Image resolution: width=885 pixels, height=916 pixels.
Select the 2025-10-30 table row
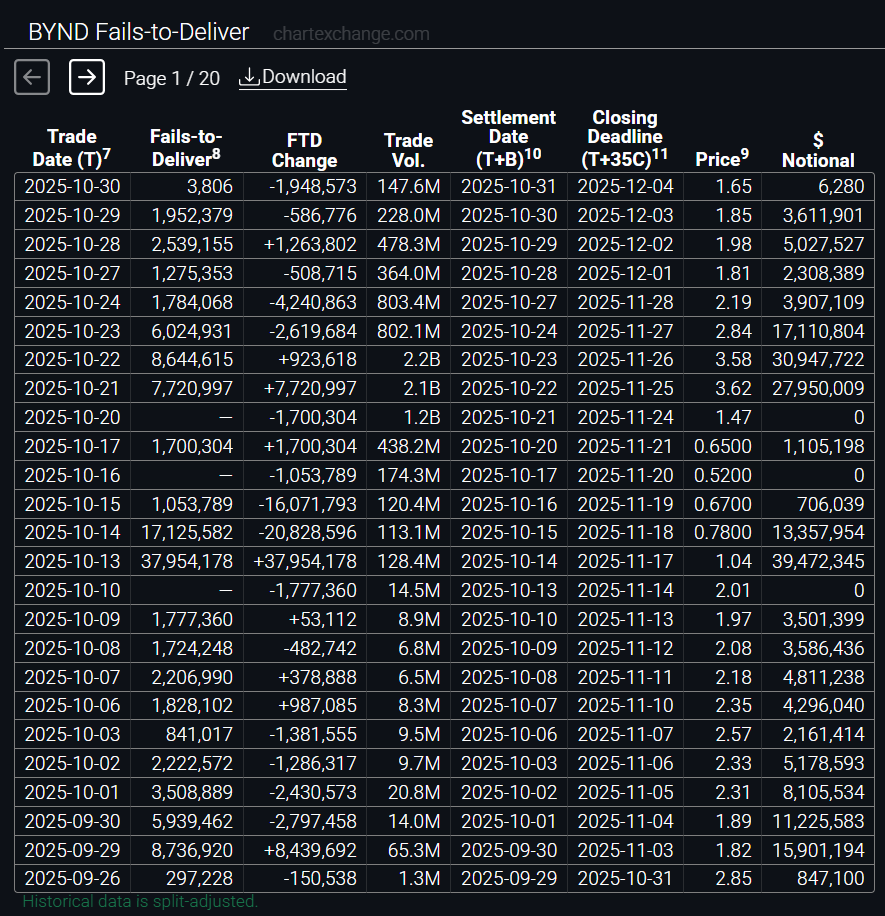coord(440,186)
